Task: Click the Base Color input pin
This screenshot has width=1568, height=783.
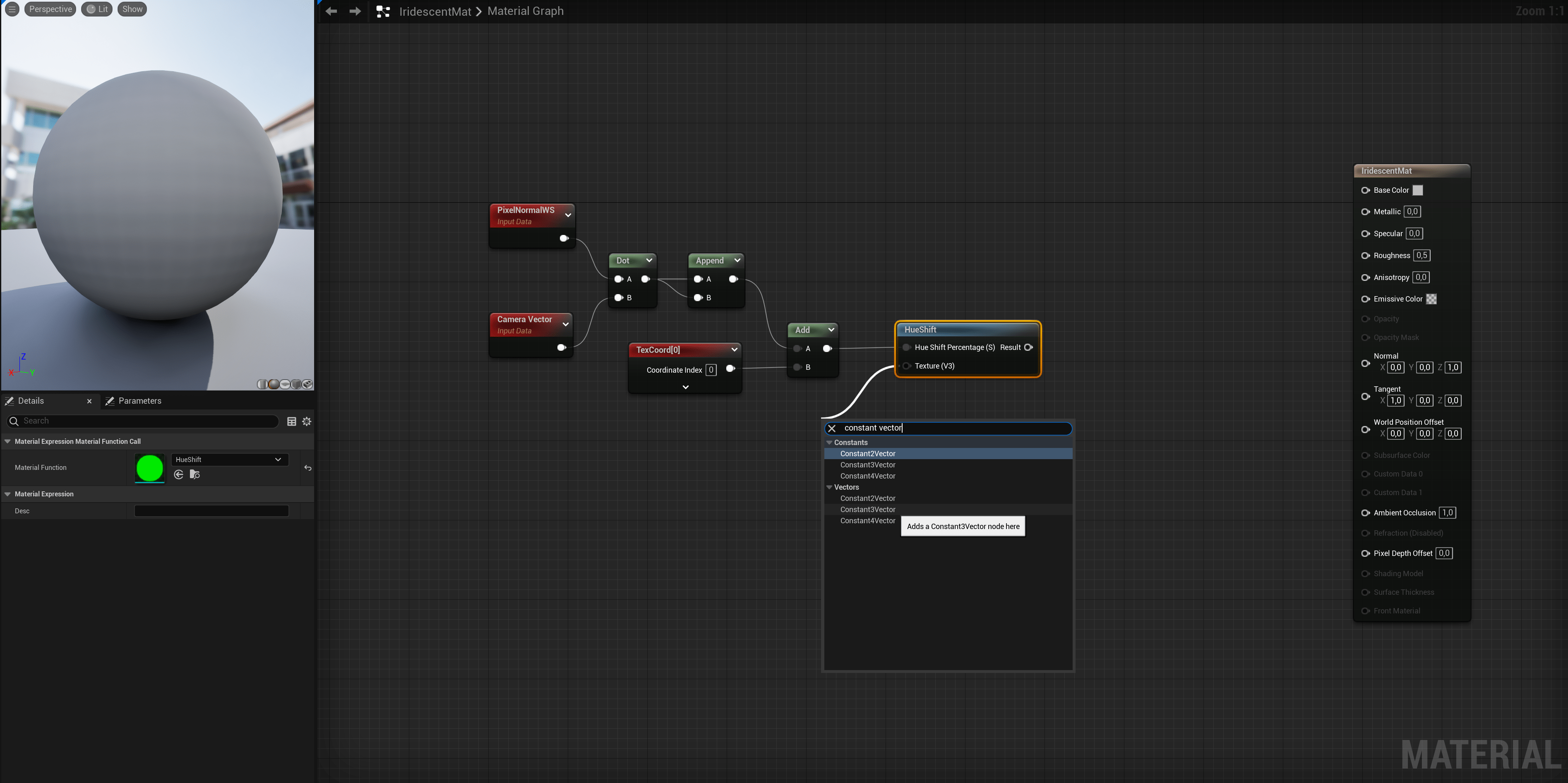Action: pos(1365,190)
